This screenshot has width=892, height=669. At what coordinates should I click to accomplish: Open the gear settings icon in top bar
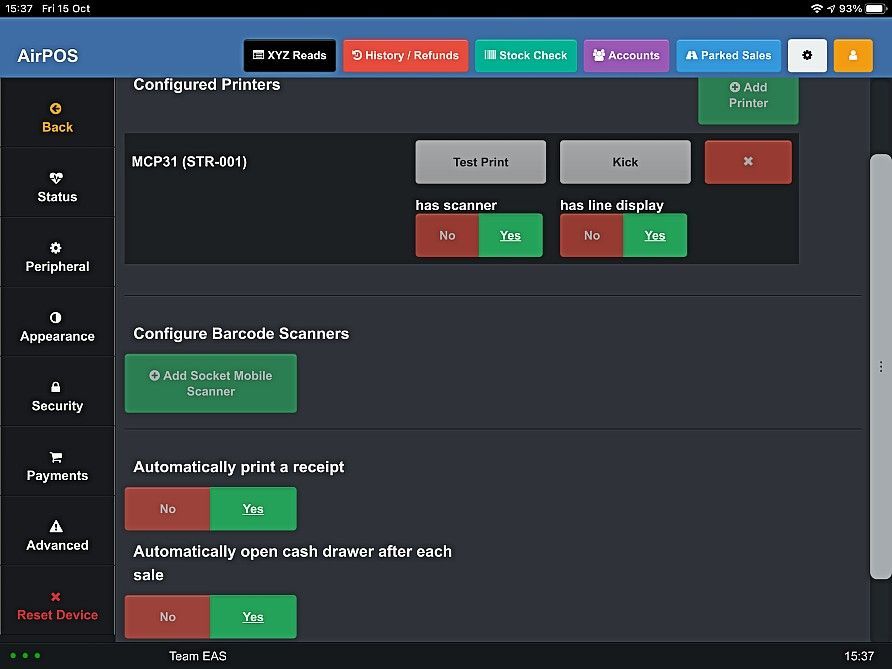pyautogui.click(x=807, y=55)
